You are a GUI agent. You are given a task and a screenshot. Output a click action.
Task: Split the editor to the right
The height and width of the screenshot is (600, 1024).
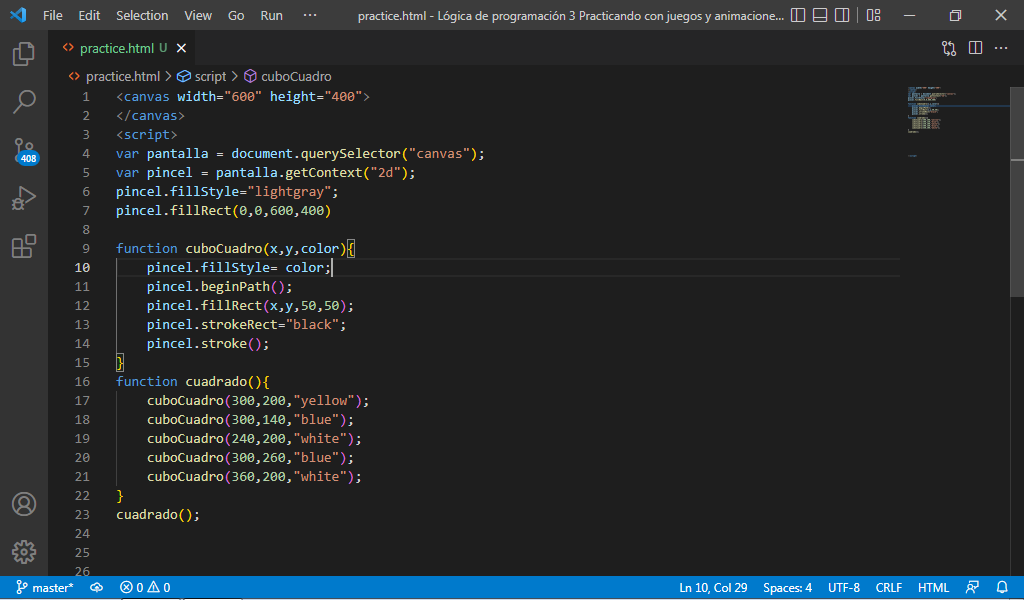[976, 48]
